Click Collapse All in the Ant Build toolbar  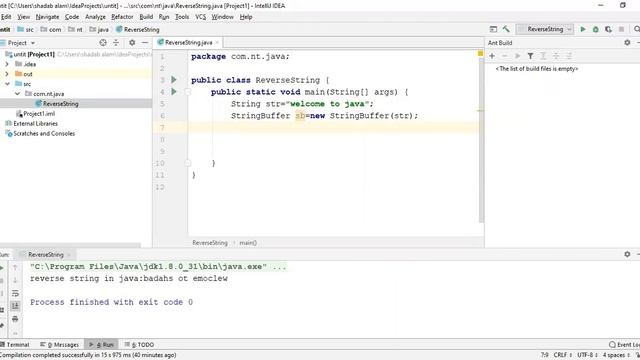click(556, 56)
